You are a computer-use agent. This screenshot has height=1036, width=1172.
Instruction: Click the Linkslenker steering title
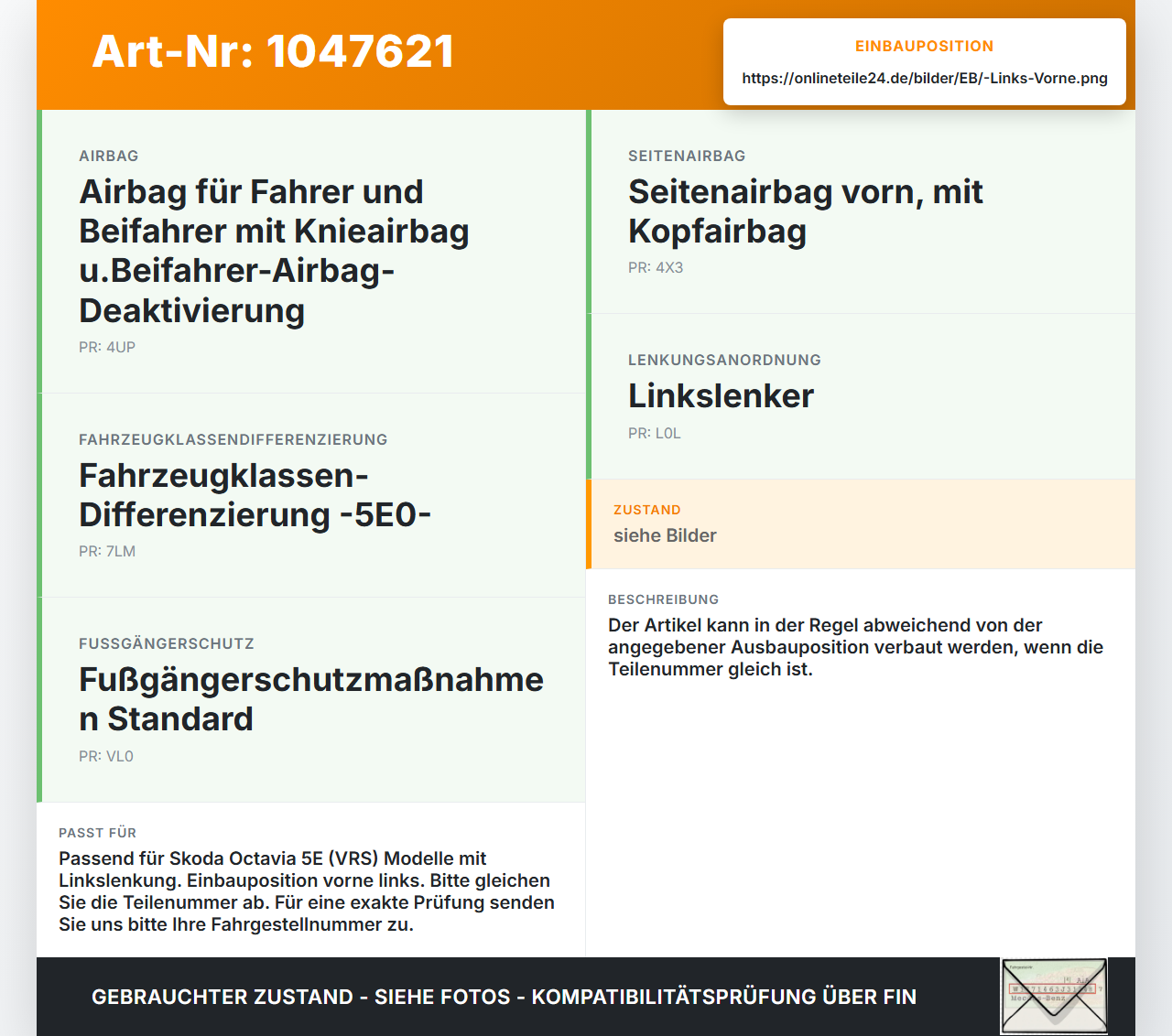pyautogui.click(x=721, y=395)
